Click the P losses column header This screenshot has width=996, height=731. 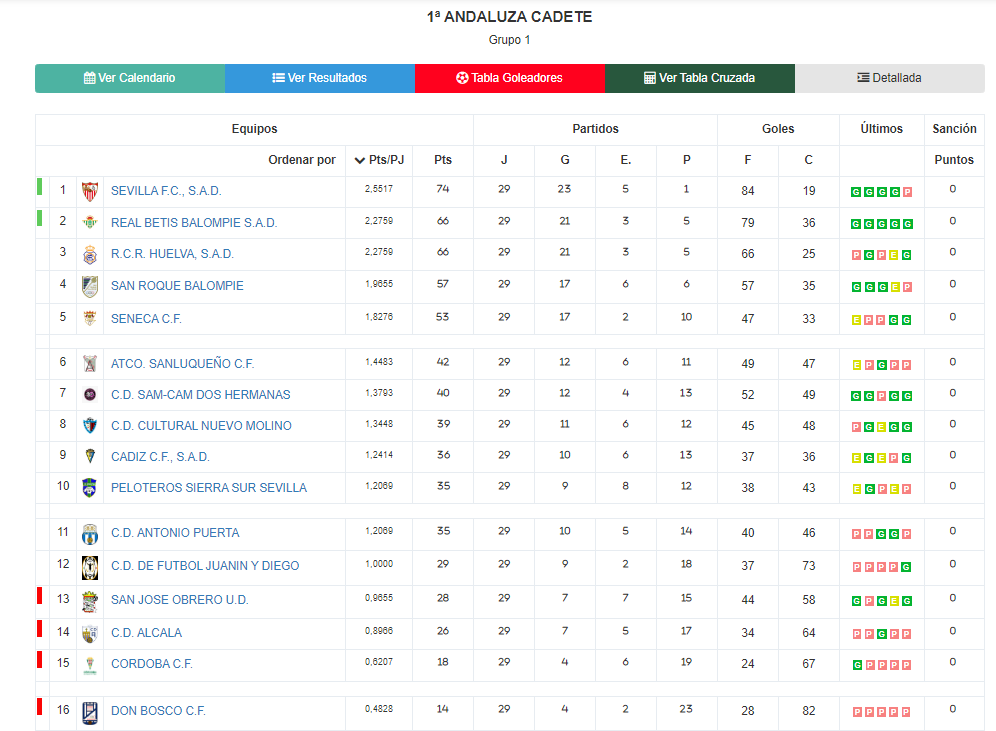687,160
